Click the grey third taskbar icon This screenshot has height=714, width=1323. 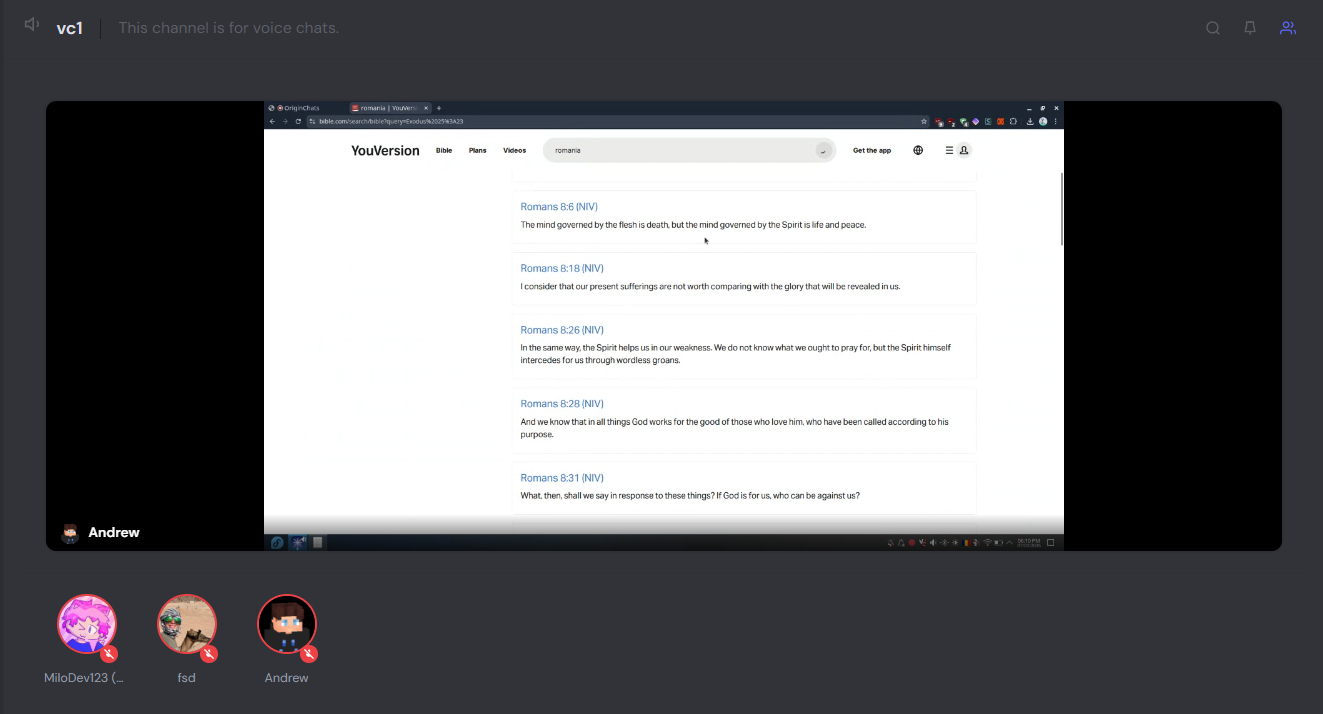(x=318, y=543)
